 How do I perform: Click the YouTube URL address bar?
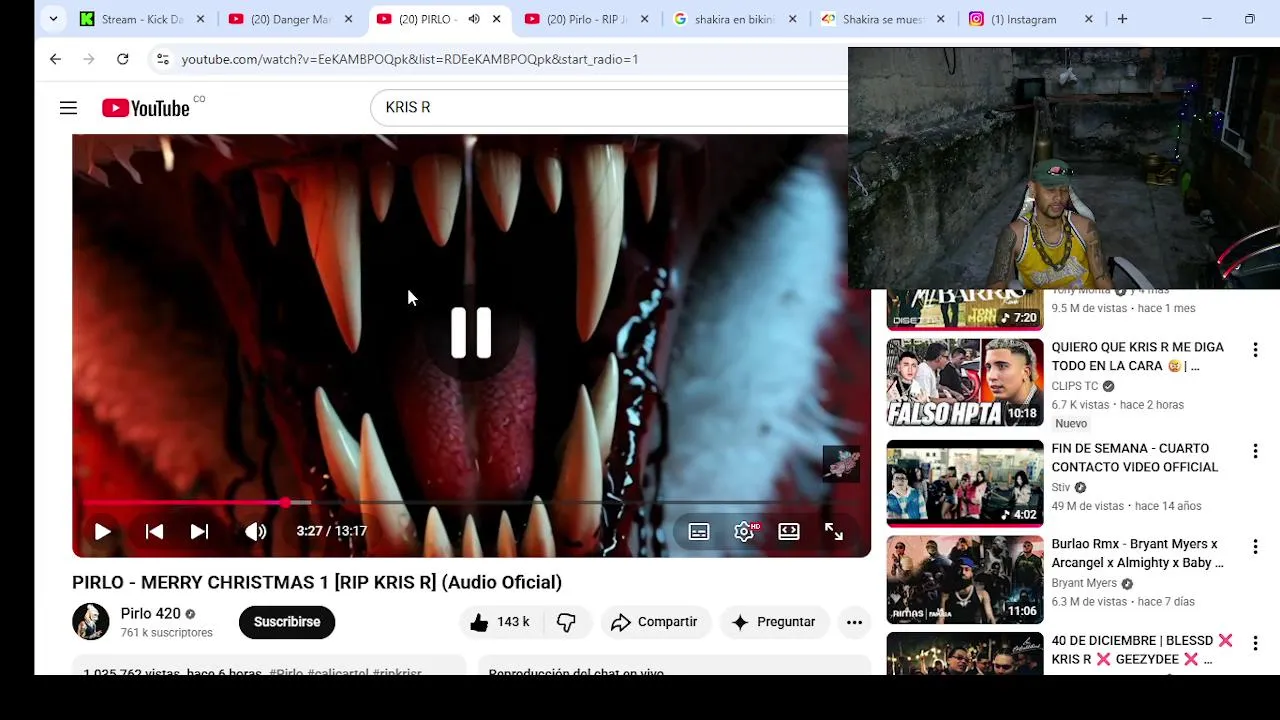(410, 59)
